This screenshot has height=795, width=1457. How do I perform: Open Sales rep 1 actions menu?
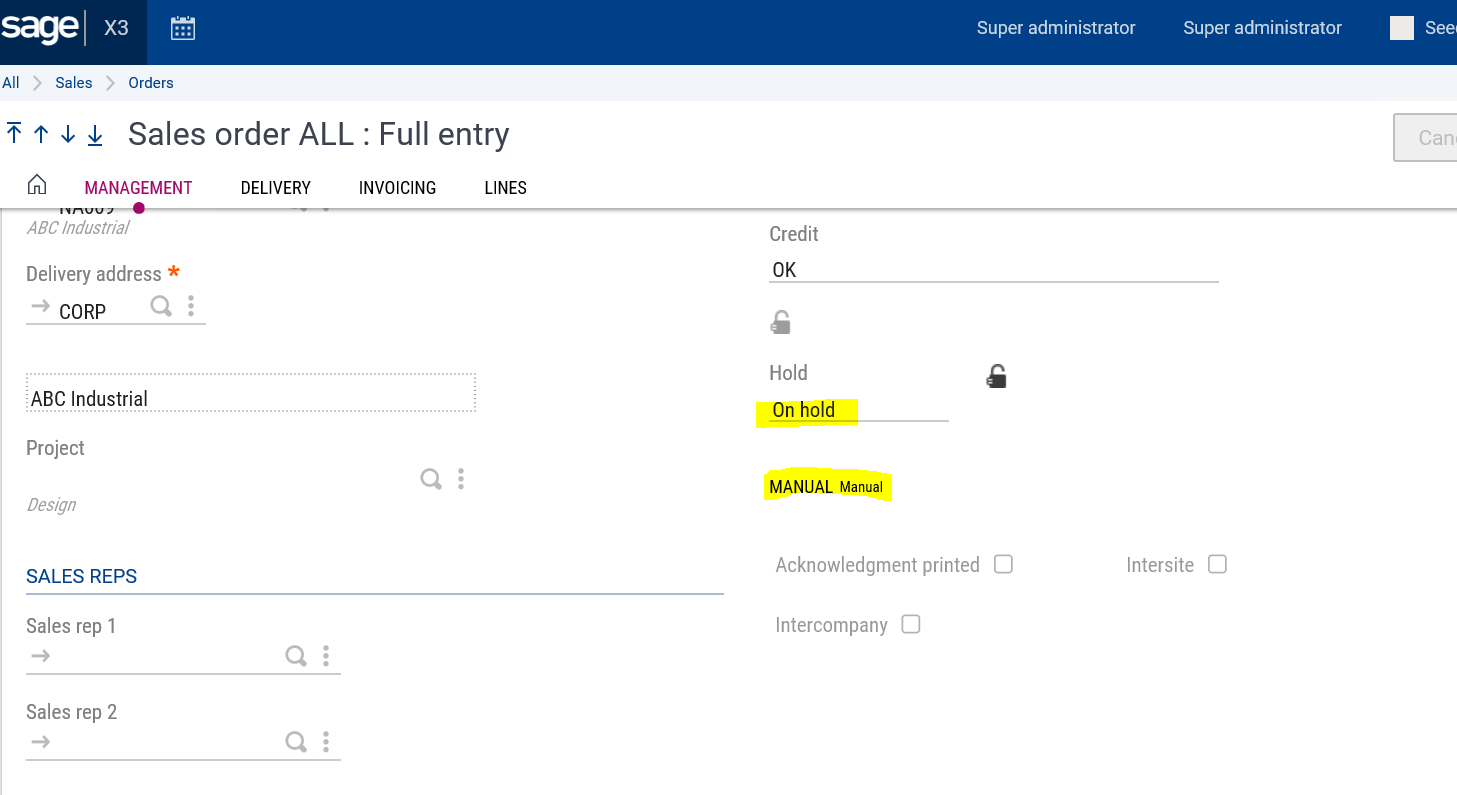326,656
